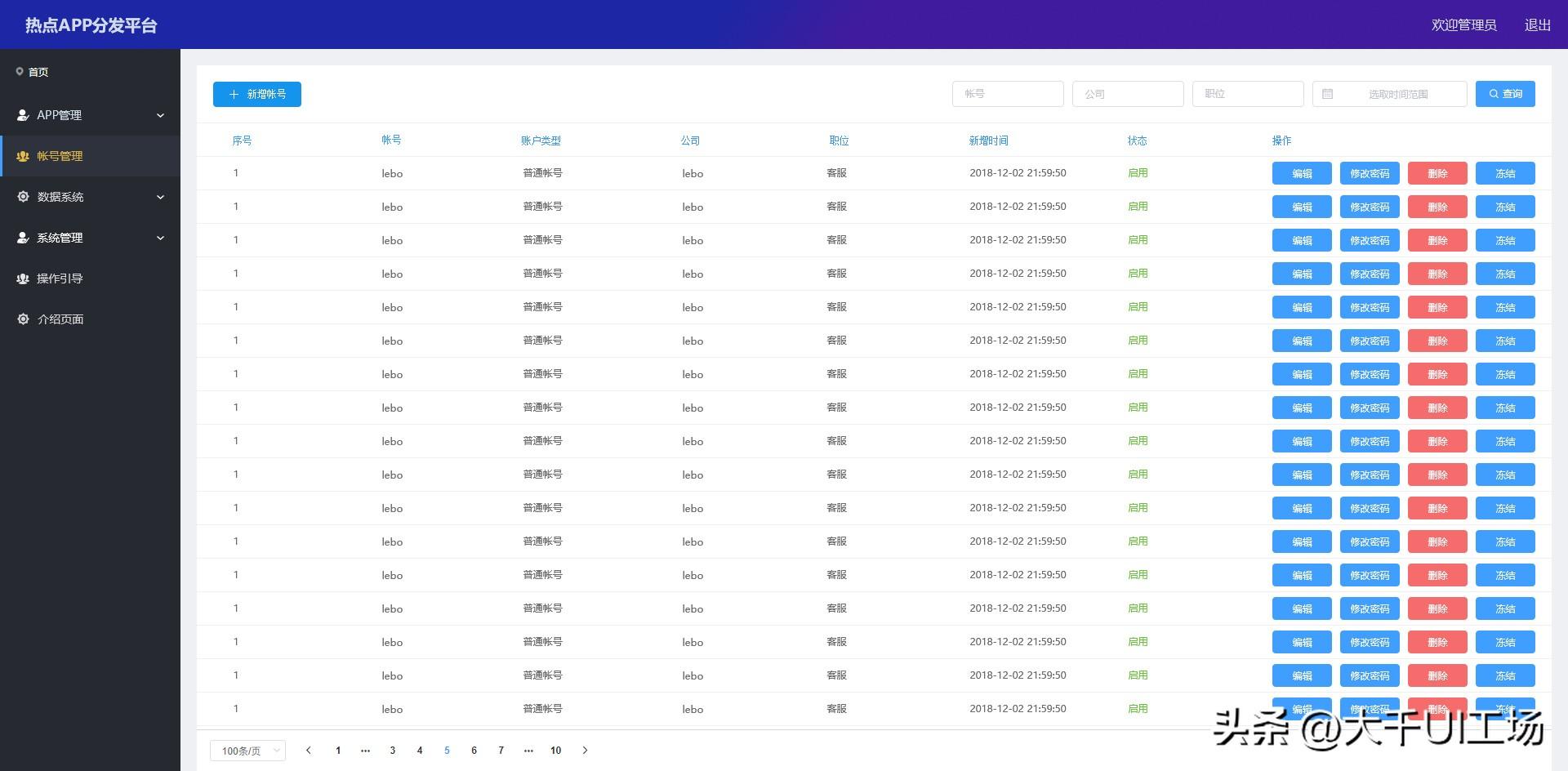
Task: Go to page 4 in pagination
Action: coord(420,751)
